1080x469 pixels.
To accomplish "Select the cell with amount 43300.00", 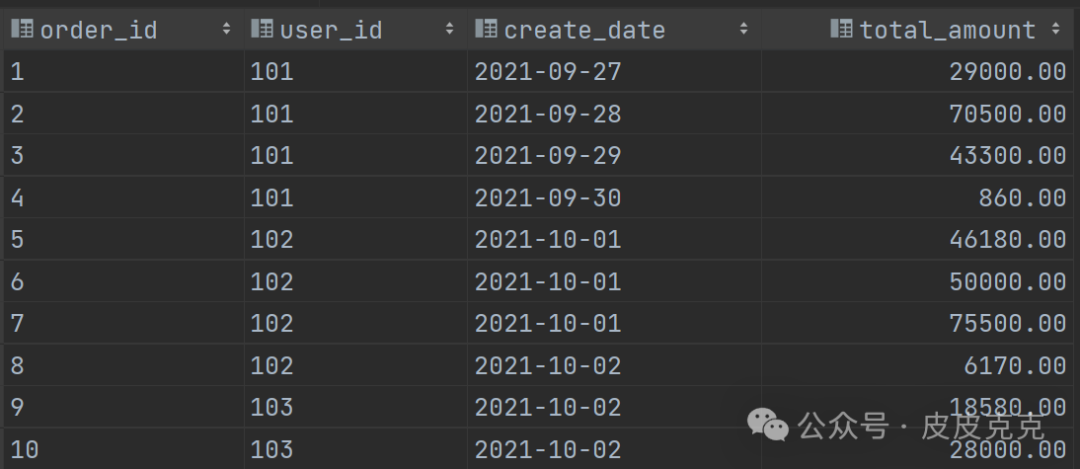I will 1007,156.
